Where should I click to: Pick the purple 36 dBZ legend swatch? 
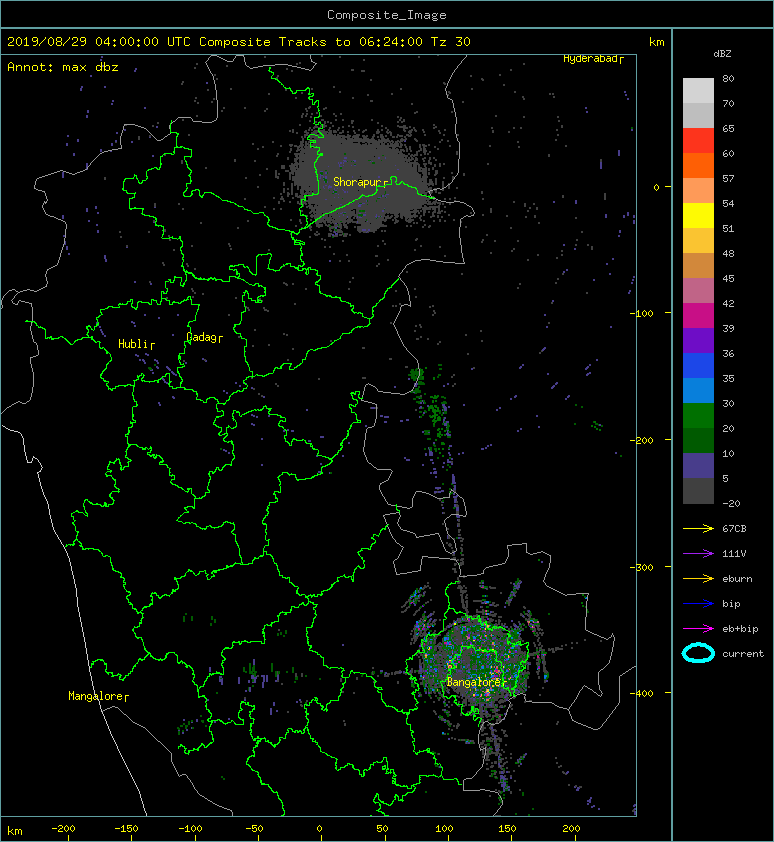coord(698,341)
